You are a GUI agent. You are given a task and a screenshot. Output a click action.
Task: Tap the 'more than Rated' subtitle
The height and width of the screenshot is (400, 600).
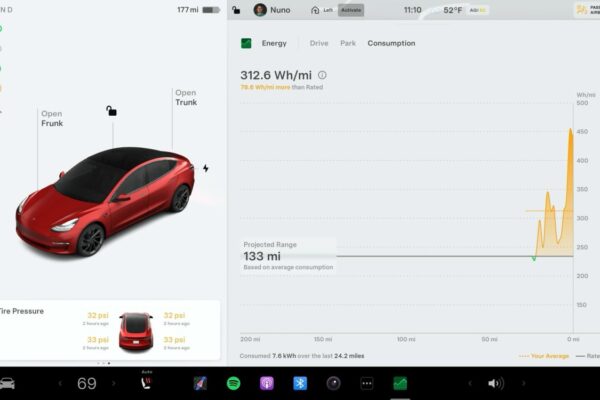282,87
